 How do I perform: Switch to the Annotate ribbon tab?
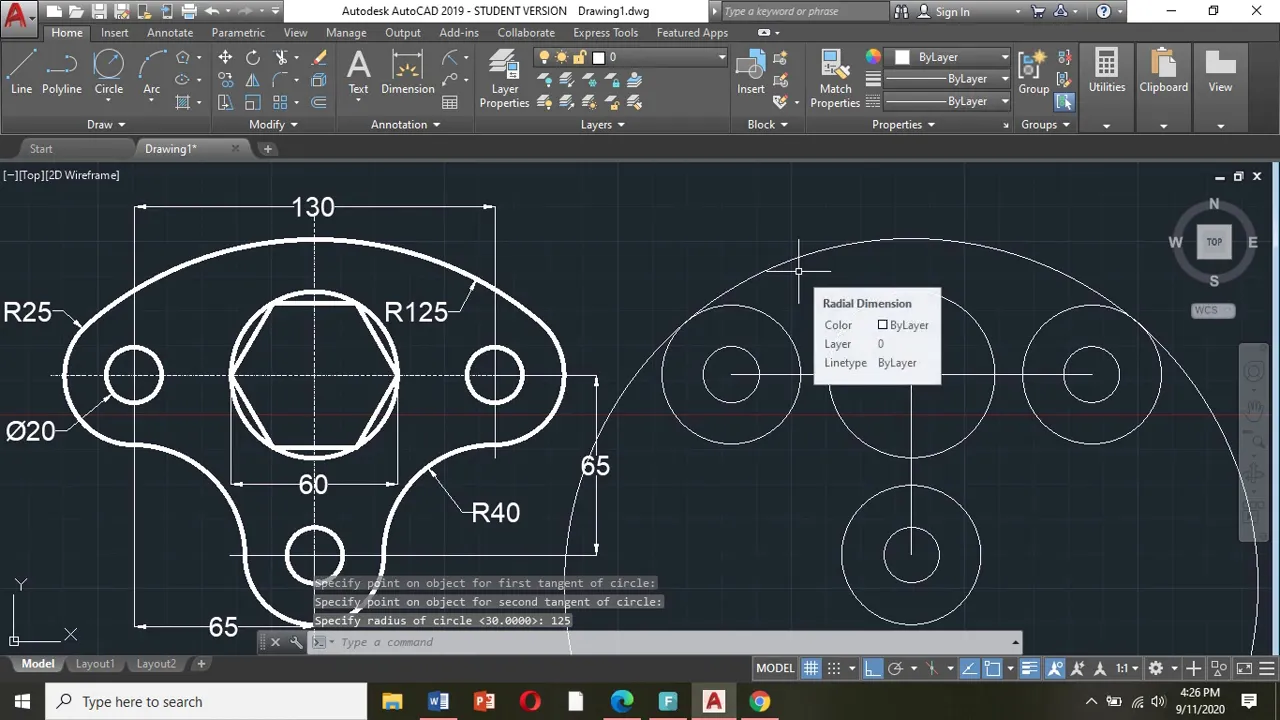point(170,33)
